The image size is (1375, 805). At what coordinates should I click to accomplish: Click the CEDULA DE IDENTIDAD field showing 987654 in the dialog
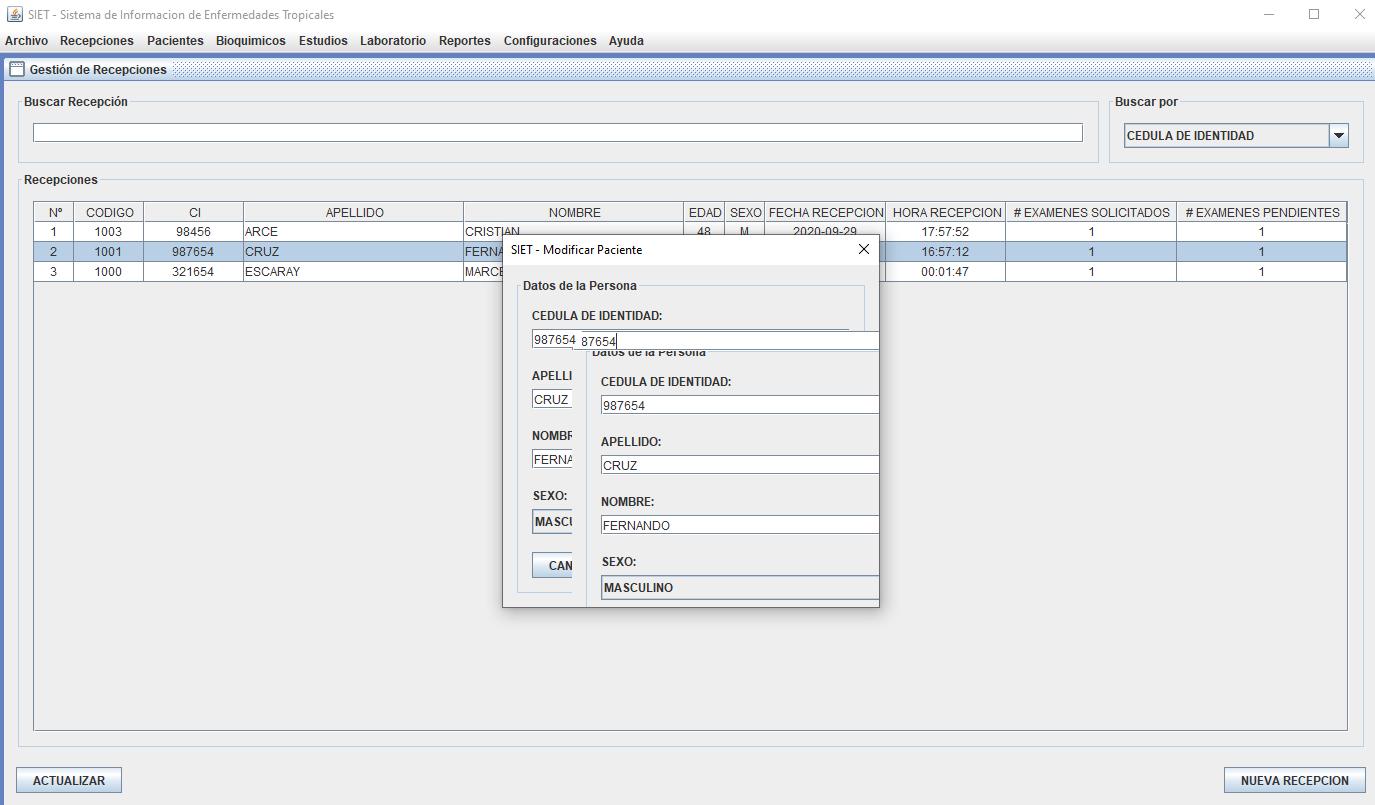pos(740,405)
